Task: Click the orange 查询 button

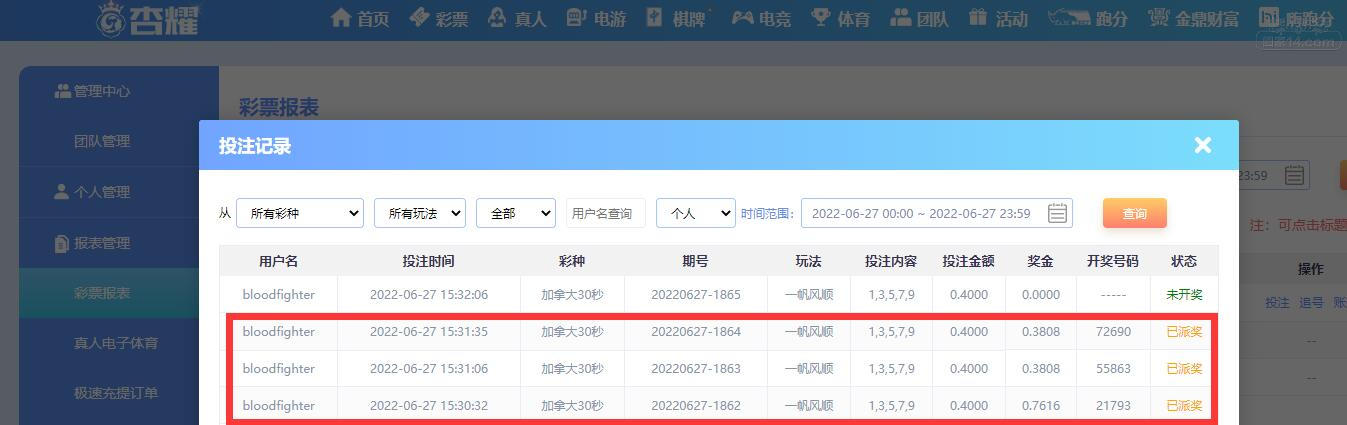Action: pos(1134,213)
